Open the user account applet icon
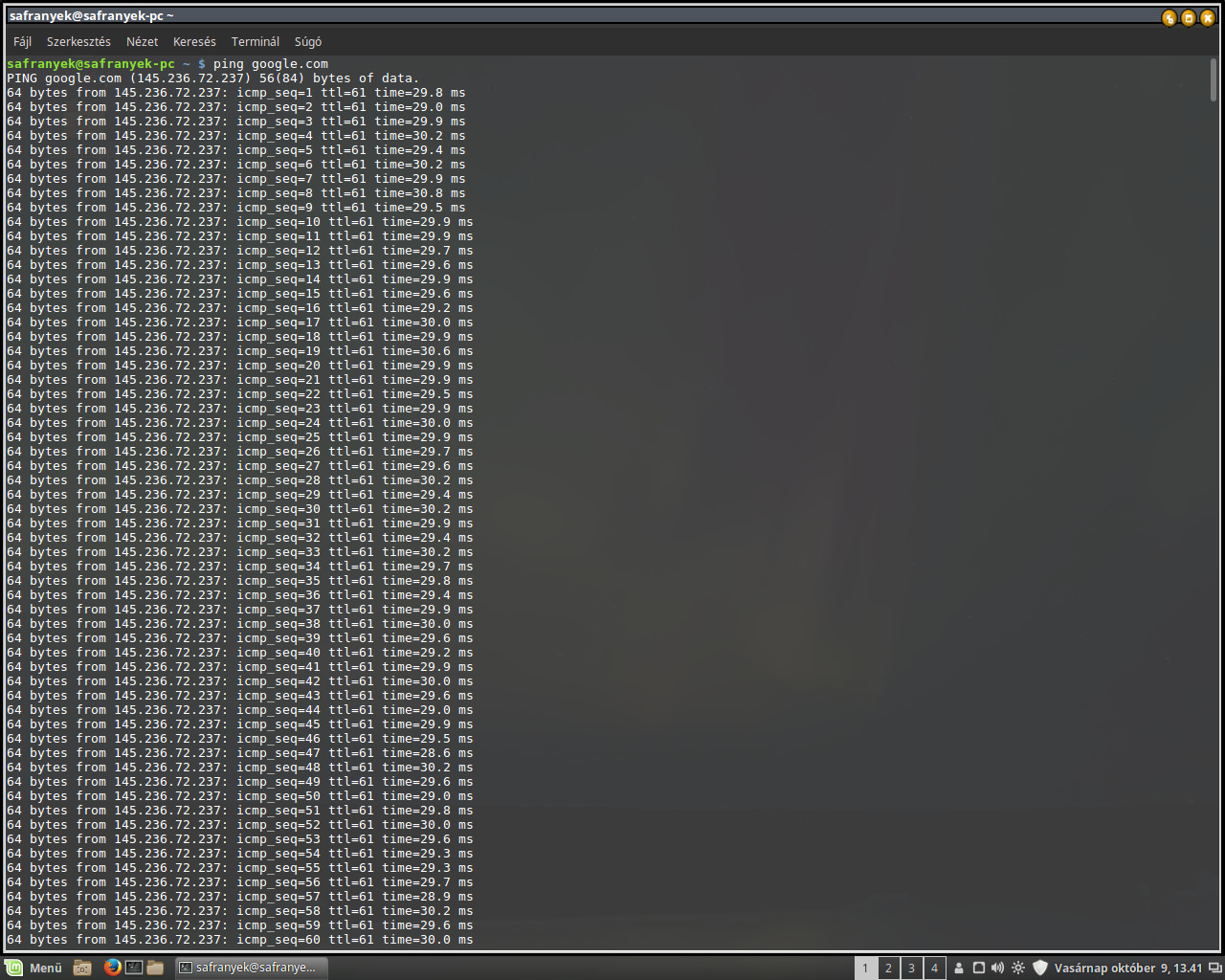Screen dimensions: 1225x980 tap(959, 968)
